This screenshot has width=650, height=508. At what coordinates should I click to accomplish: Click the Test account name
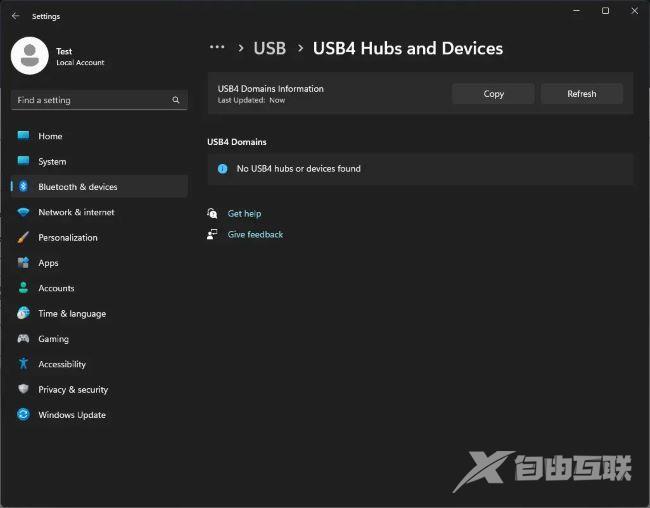(64, 51)
